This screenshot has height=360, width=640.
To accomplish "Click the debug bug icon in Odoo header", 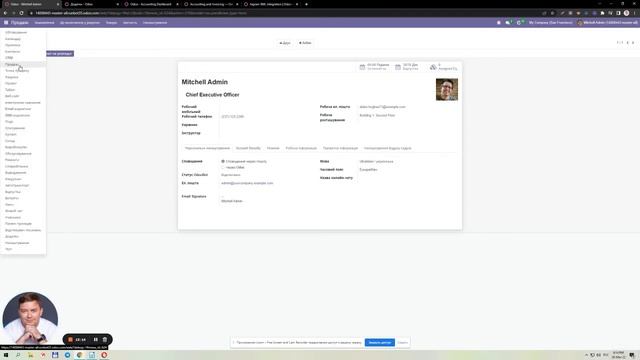I will click(499, 22).
